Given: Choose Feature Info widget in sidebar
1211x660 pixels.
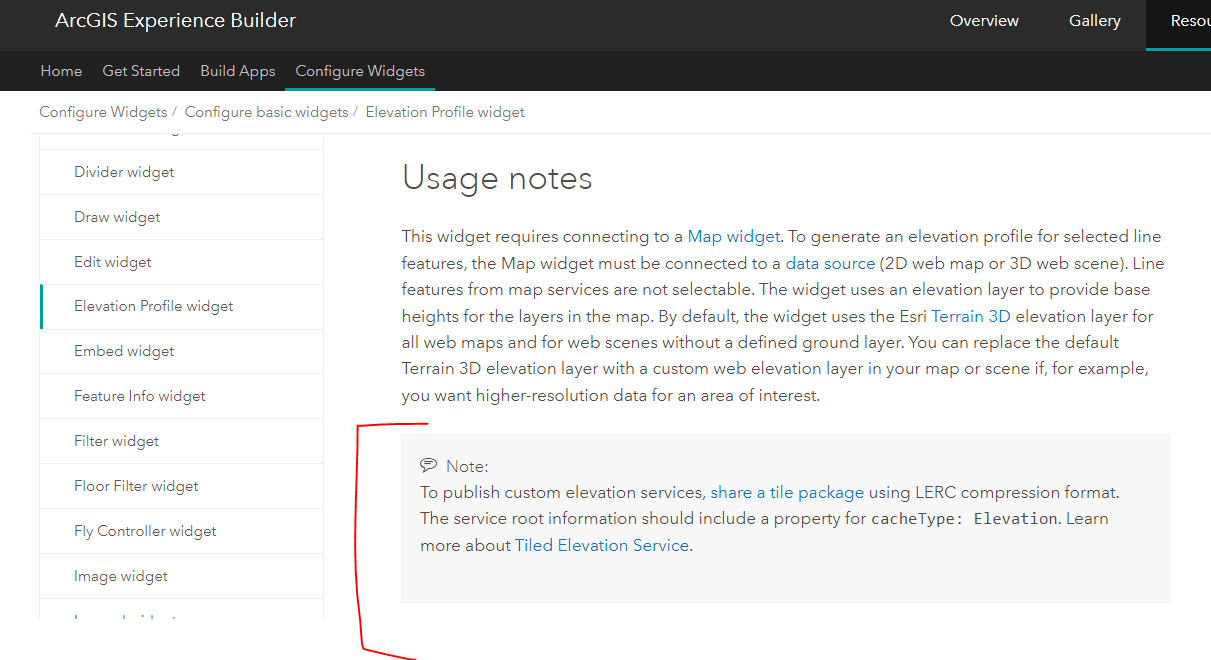Looking at the screenshot, I should tap(140, 396).
